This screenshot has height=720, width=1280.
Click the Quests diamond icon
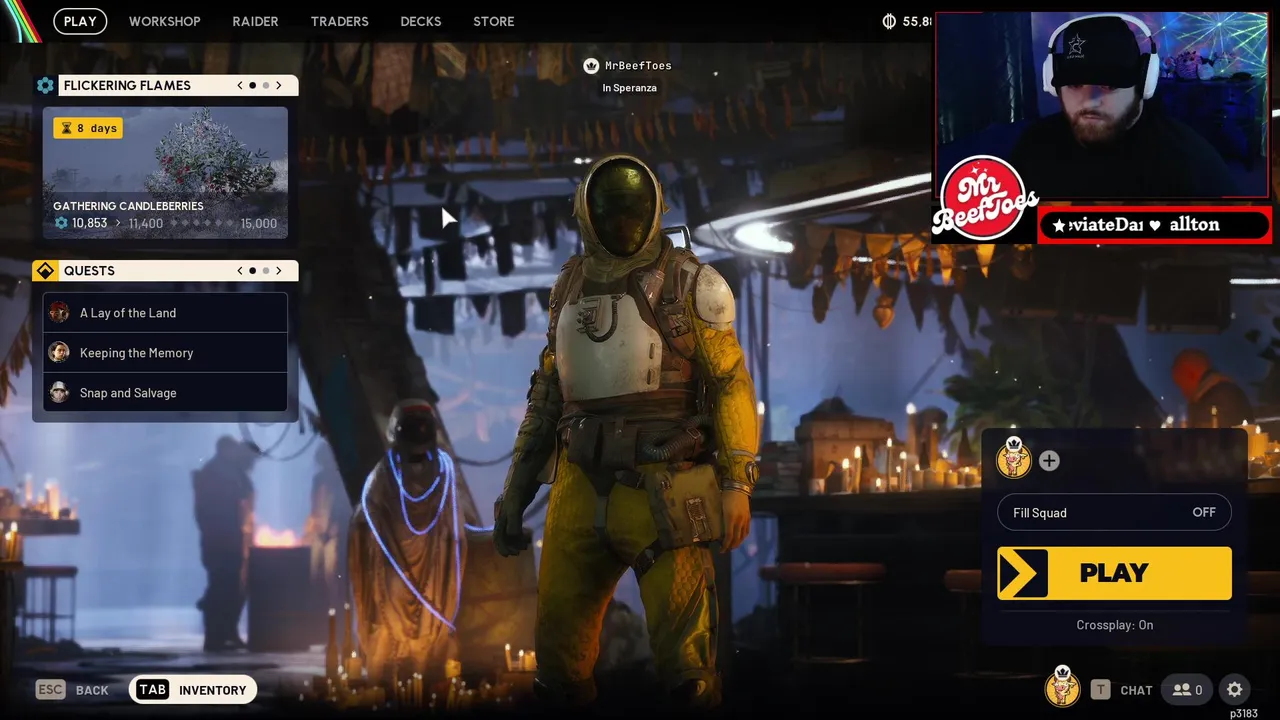45,271
